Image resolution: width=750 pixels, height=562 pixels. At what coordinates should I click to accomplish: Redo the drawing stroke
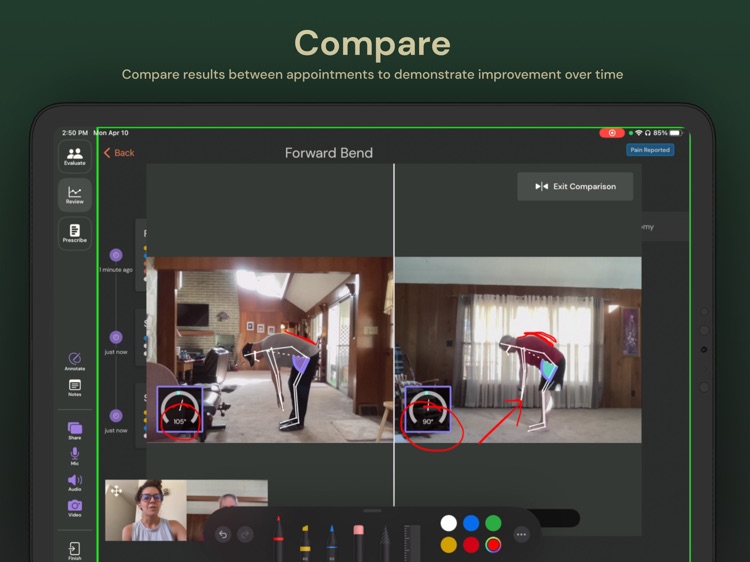click(245, 534)
